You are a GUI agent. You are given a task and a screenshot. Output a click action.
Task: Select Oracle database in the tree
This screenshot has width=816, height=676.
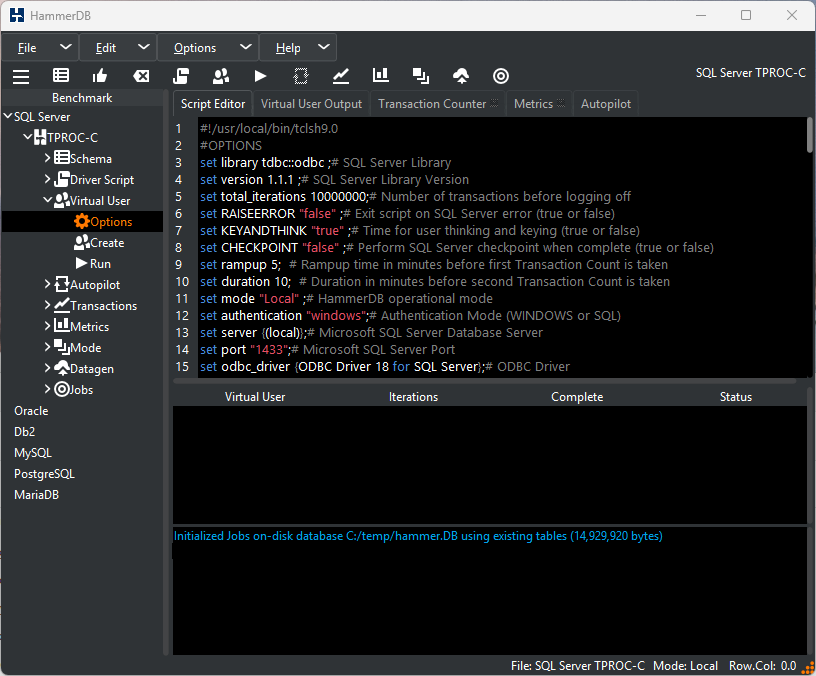[x=31, y=411]
